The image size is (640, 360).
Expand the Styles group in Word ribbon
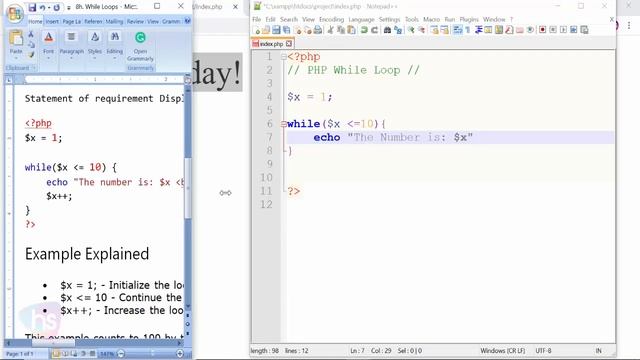(95, 46)
